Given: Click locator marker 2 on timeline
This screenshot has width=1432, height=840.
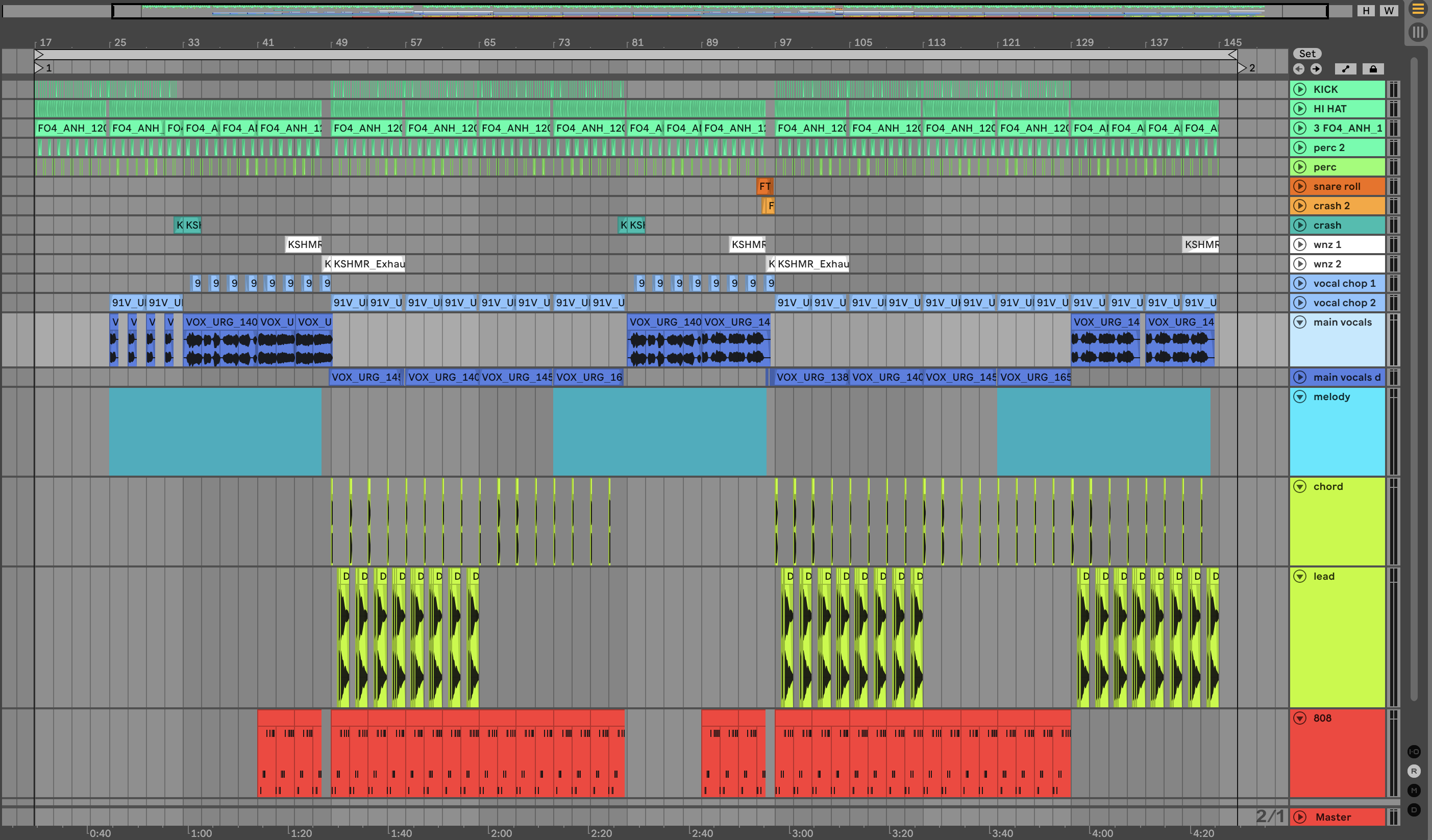Looking at the screenshot, I should 1242,68.
